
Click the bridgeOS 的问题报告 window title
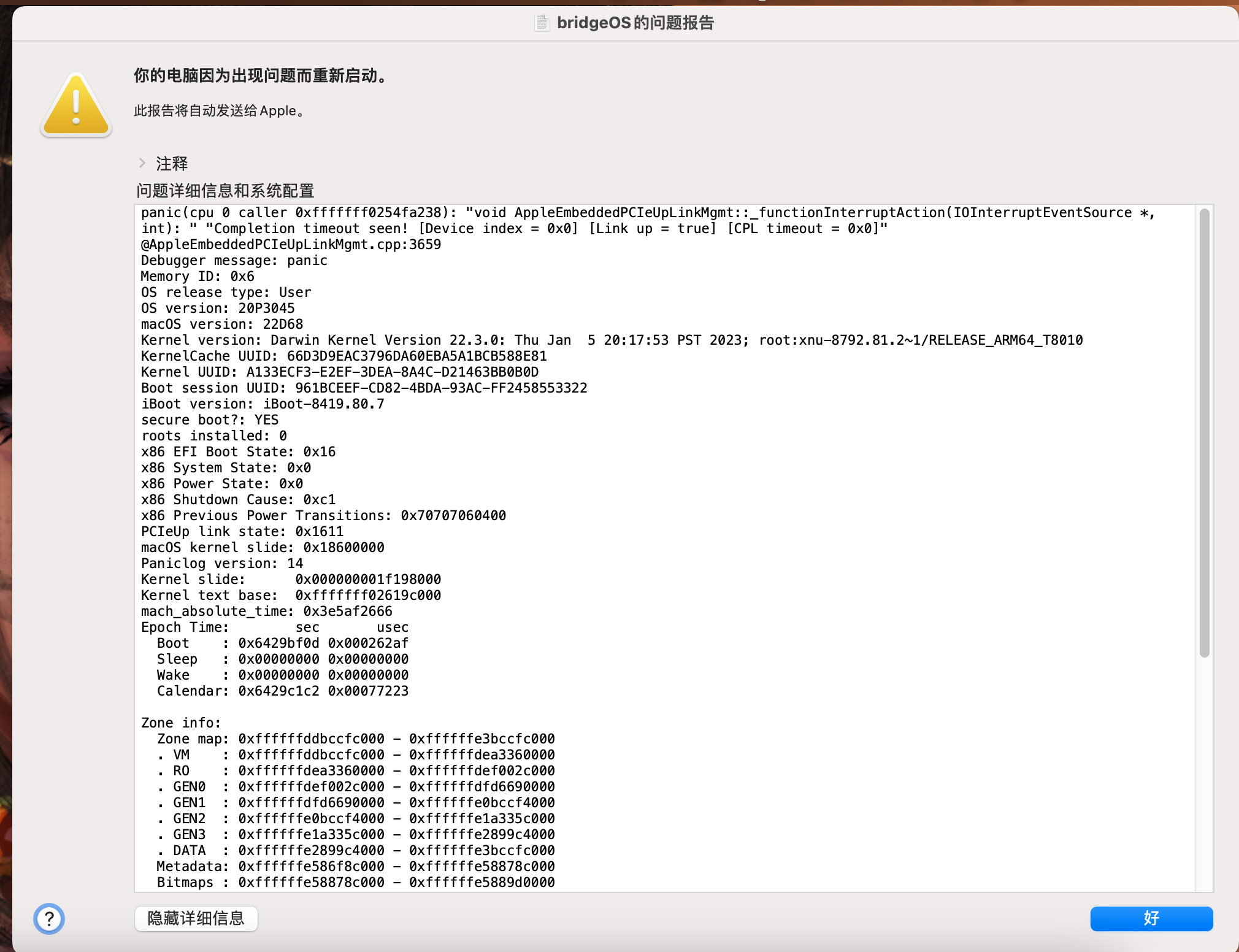[x=635, y=23]
